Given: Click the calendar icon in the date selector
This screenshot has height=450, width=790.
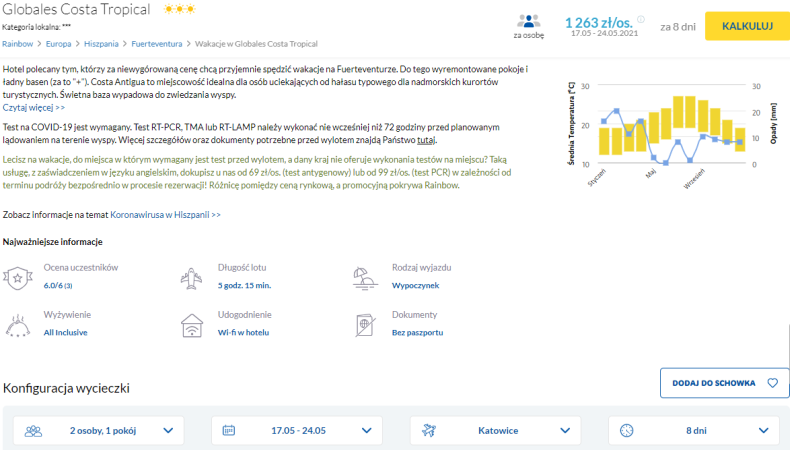Looking at the screenshot, I should (229, 430).
